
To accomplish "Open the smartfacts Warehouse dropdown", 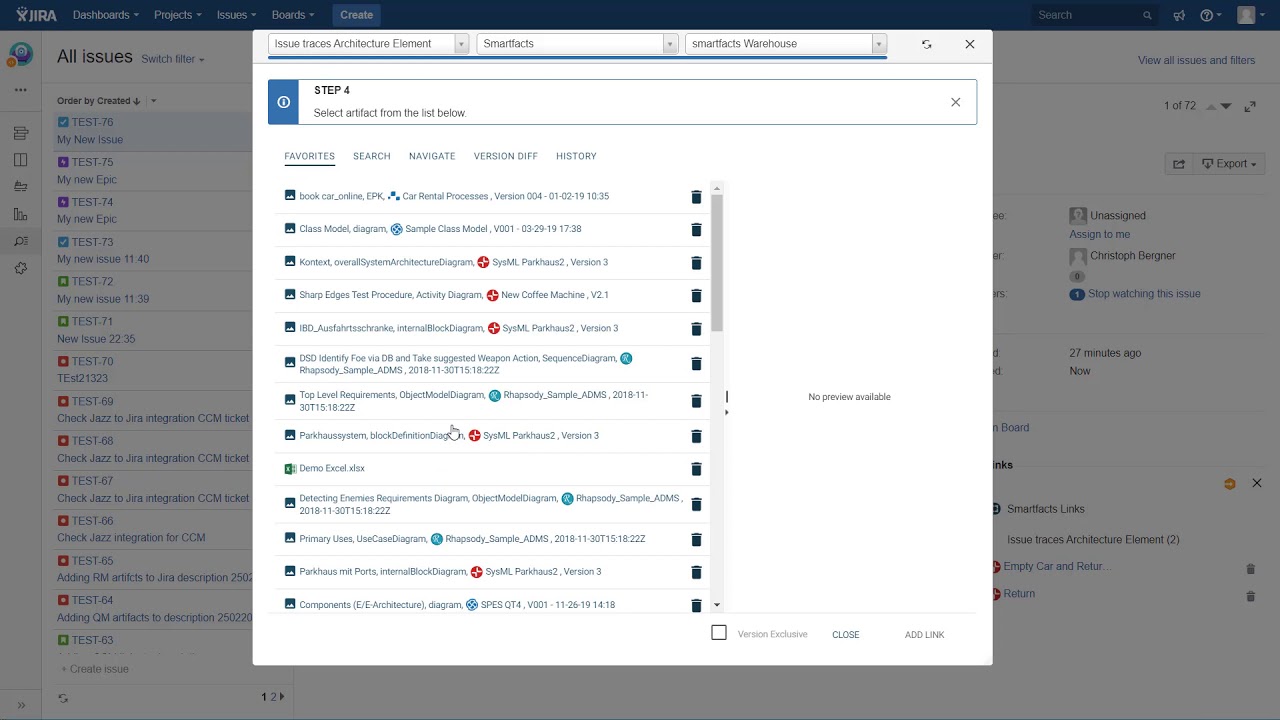I will point(786,44).
